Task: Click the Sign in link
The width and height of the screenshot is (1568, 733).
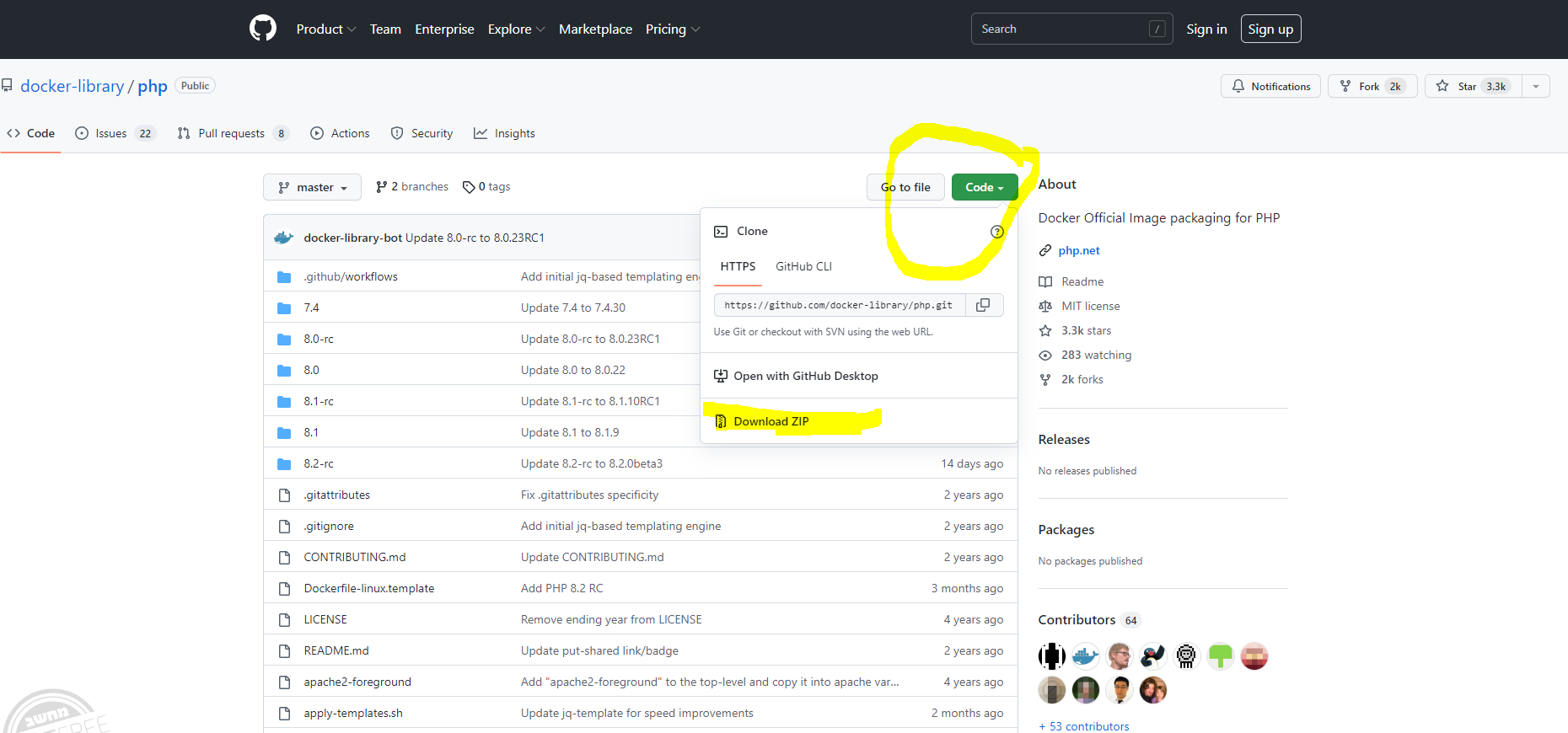Action: click(x=1206, y=29)
